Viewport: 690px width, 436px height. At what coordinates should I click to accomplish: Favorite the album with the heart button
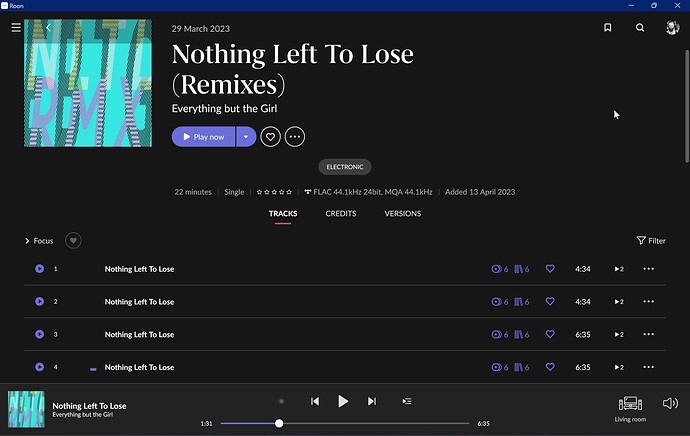pos(270,137)
